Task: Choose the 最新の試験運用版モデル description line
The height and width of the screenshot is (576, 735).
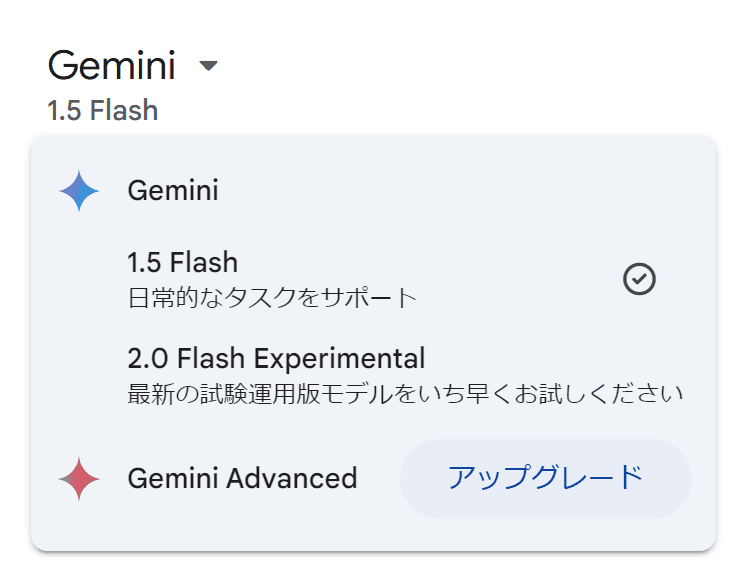Action: [405, 394]
